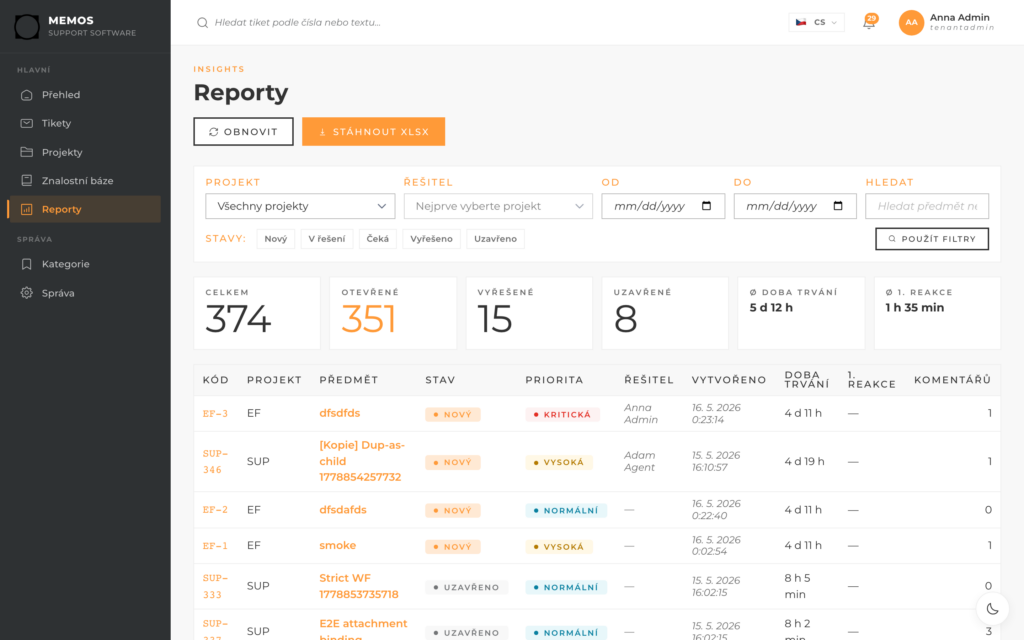This screenshot has height=640, width=1024.
Task: Toggle dark mode moon icon
Action: (993, 609)
